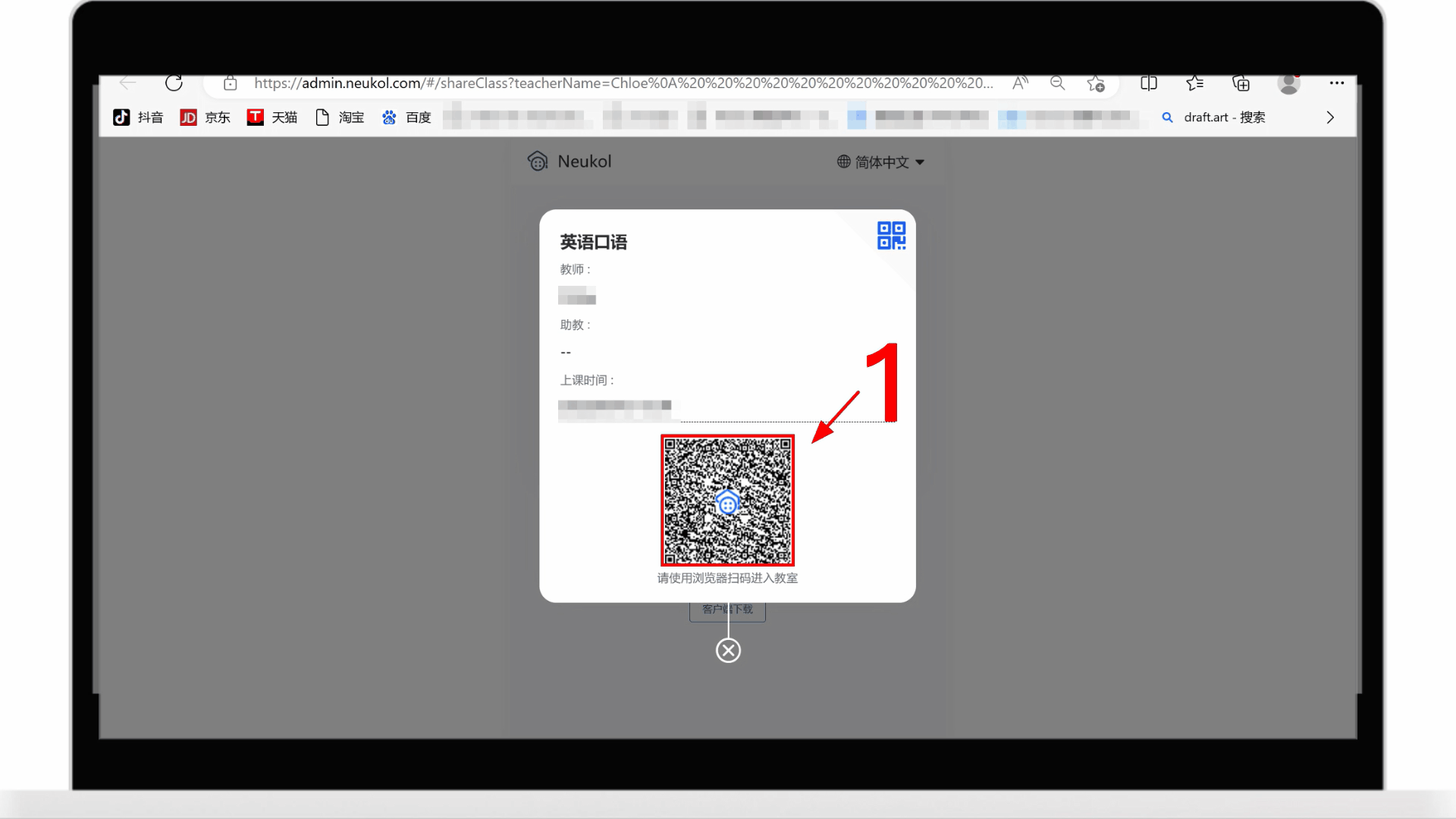Open the Favorites list icon
Screen dimensions: 1456x819
tap(1195, 83)
